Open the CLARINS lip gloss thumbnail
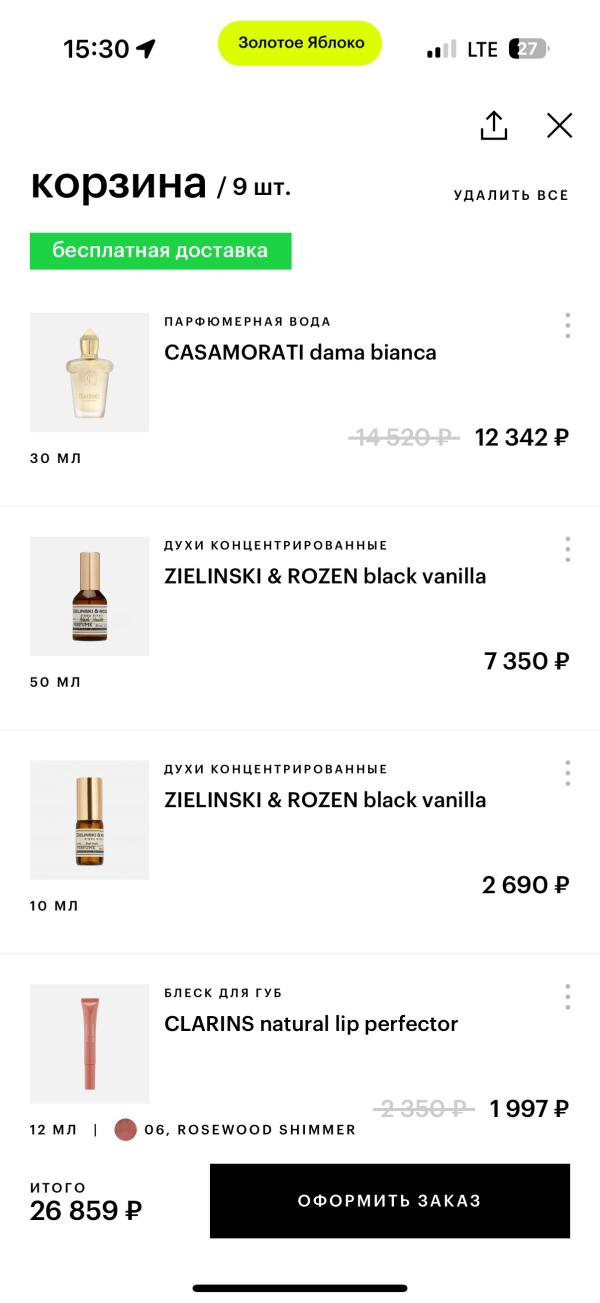Viewport: 600px width, 1303px height. coord(89,1044)
